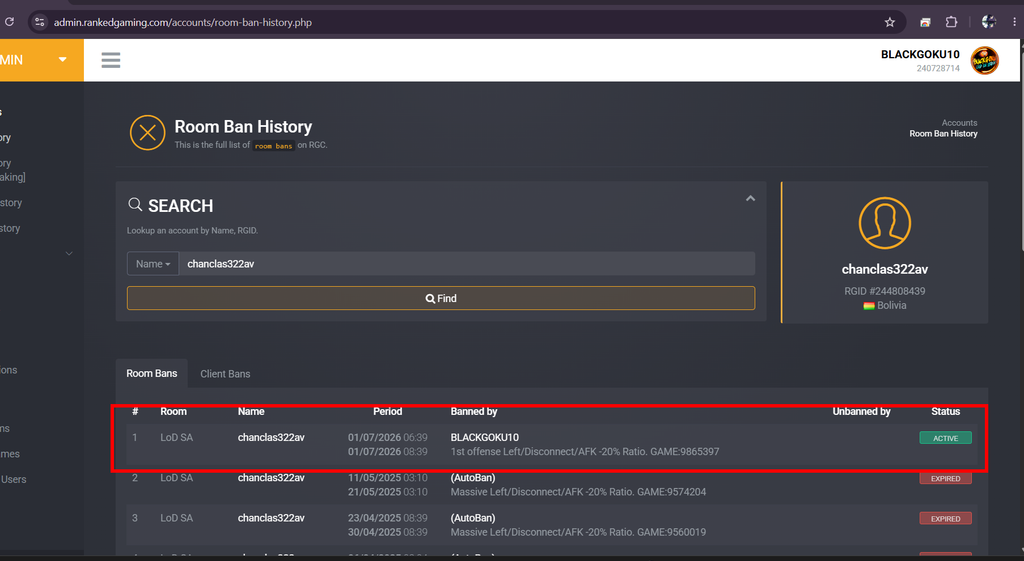
Task: Collapse the SEARCH panel chevron
Action: 750,199
